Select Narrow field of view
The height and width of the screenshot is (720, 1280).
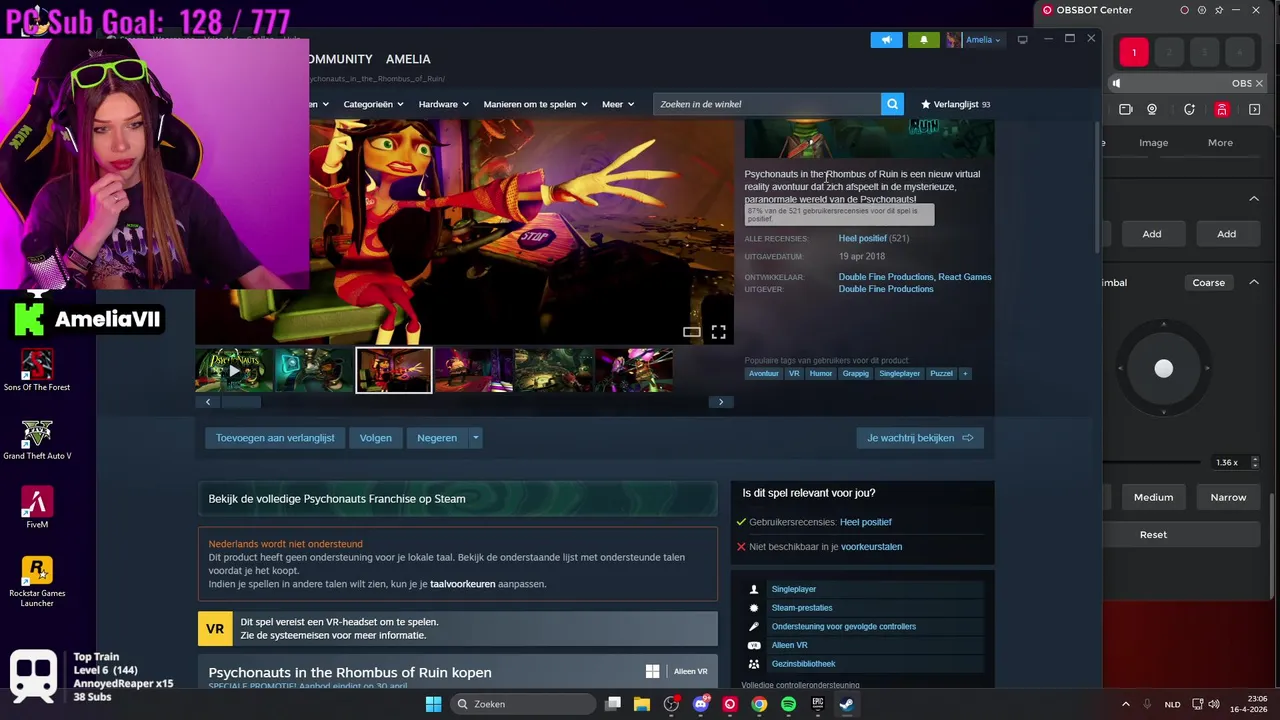1228,497
